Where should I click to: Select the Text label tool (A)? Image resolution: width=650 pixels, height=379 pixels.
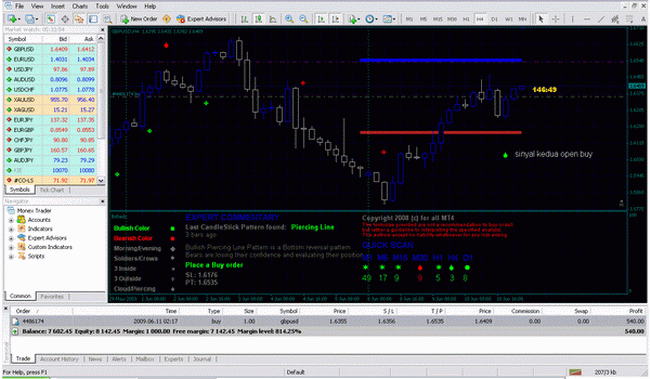tap(643, 19)
